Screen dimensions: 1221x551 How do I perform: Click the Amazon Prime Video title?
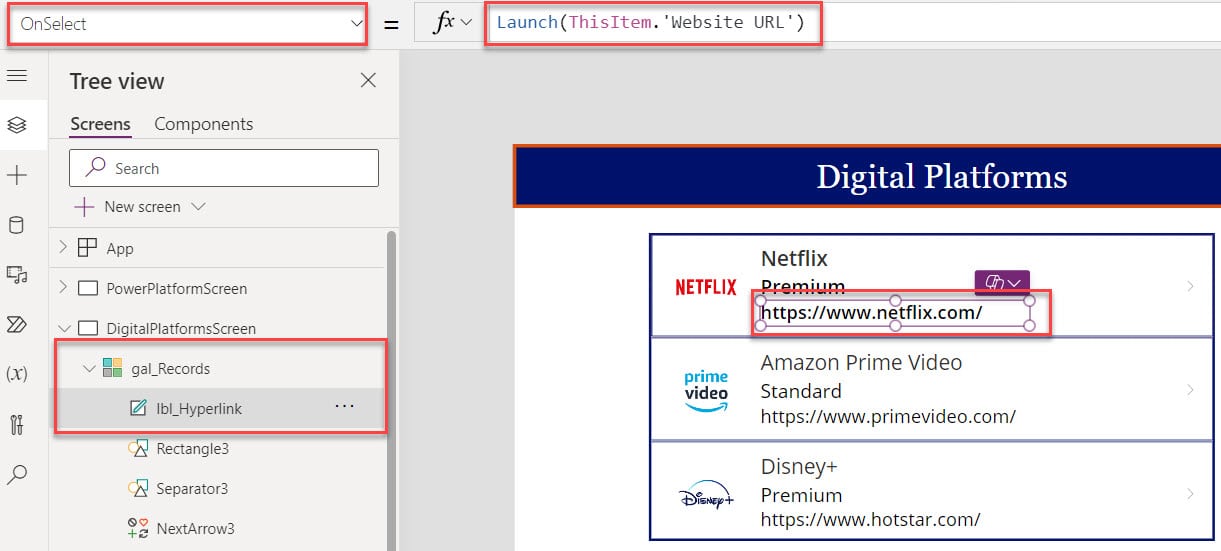tap(861, 363)
